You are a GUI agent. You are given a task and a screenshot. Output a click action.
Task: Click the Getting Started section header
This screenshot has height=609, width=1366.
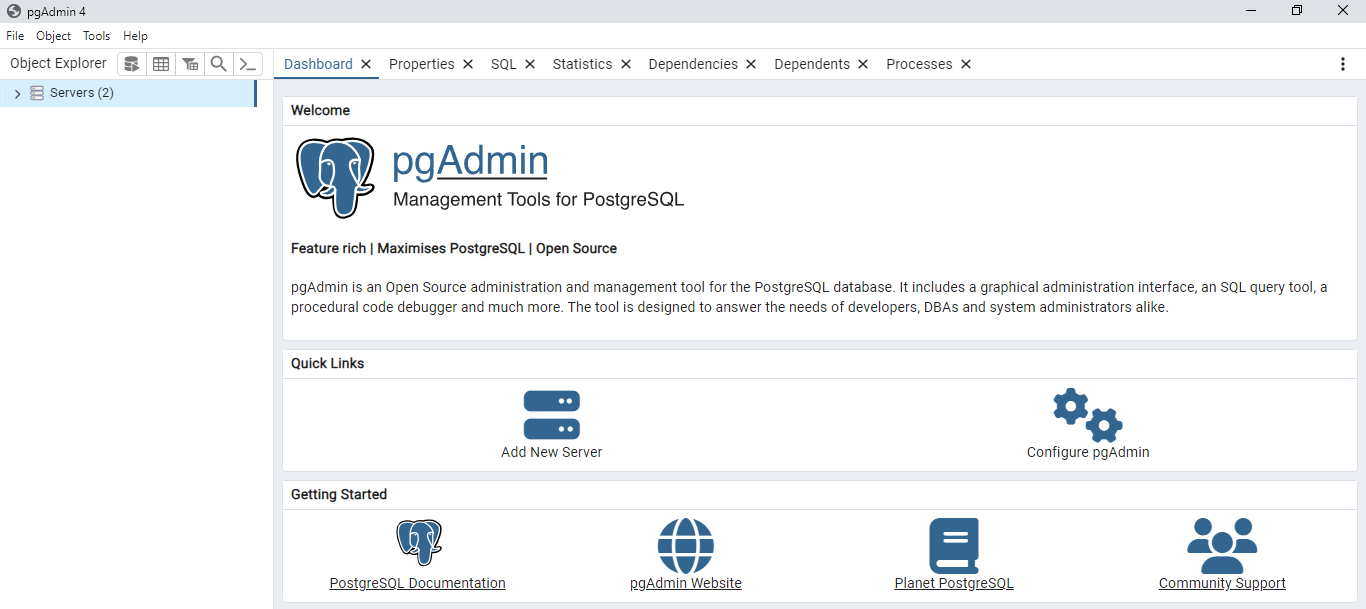[x=339, y=494]
